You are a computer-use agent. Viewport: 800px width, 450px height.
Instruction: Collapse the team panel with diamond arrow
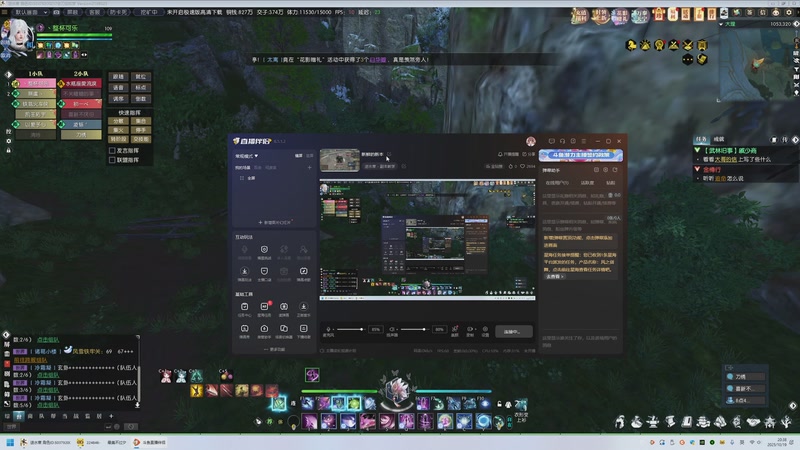(8, 74)
